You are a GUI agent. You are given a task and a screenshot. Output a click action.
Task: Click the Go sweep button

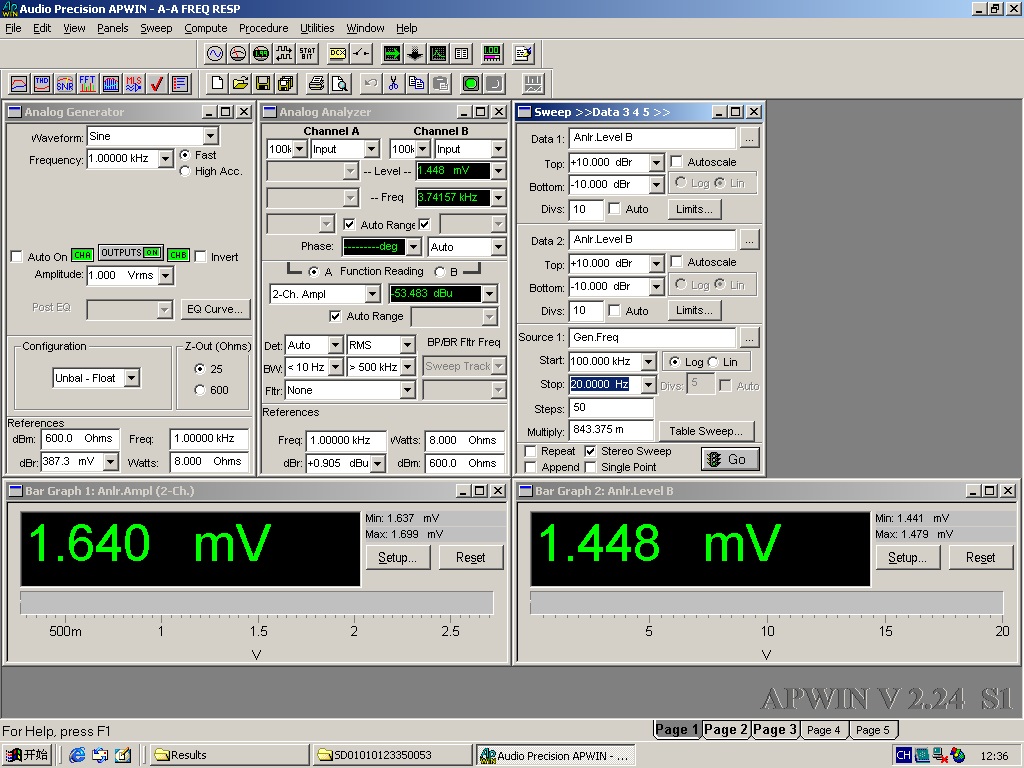pos(729,459)
